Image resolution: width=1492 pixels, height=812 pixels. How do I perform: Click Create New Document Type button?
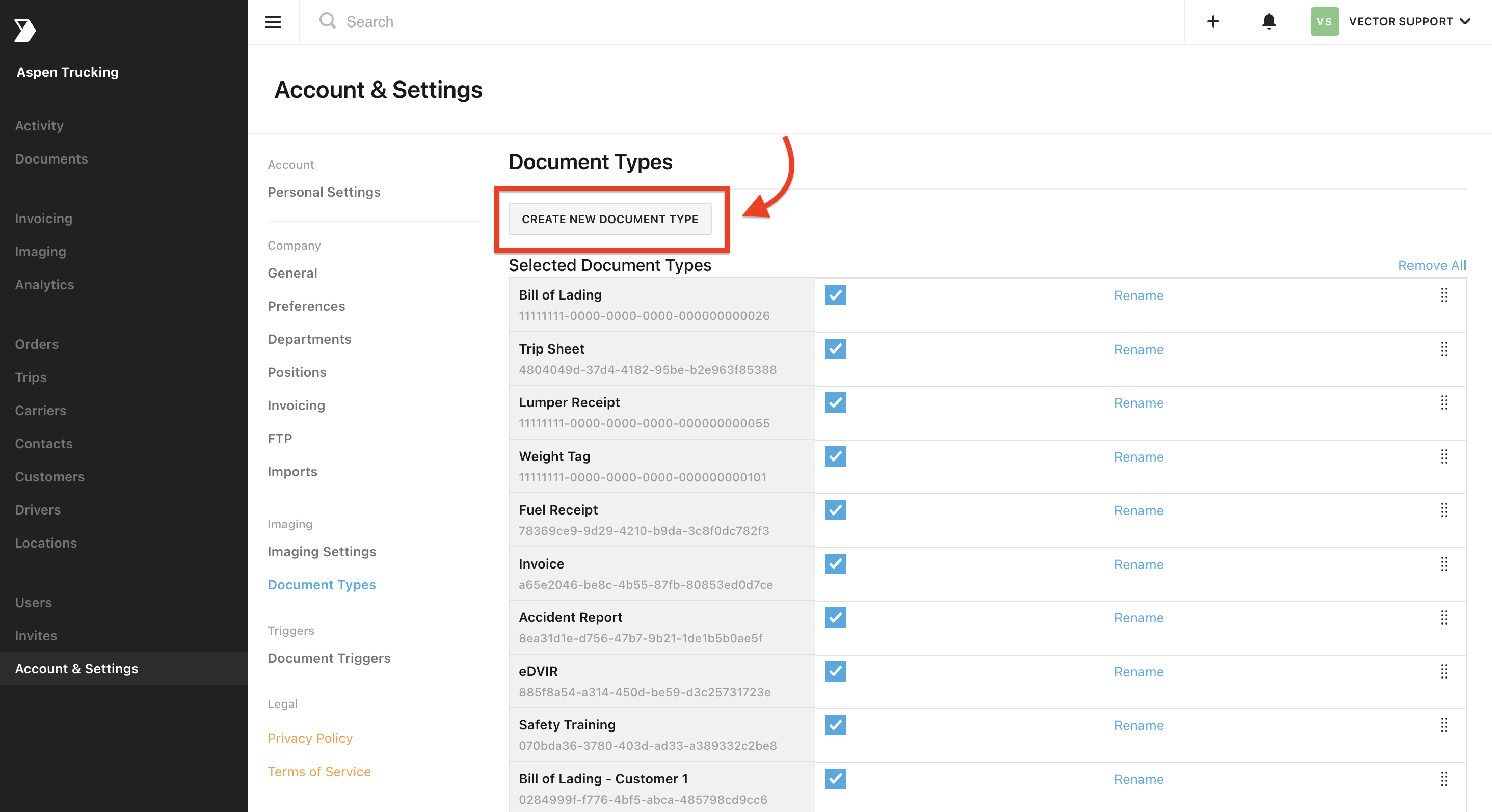[x=610, y=219]
